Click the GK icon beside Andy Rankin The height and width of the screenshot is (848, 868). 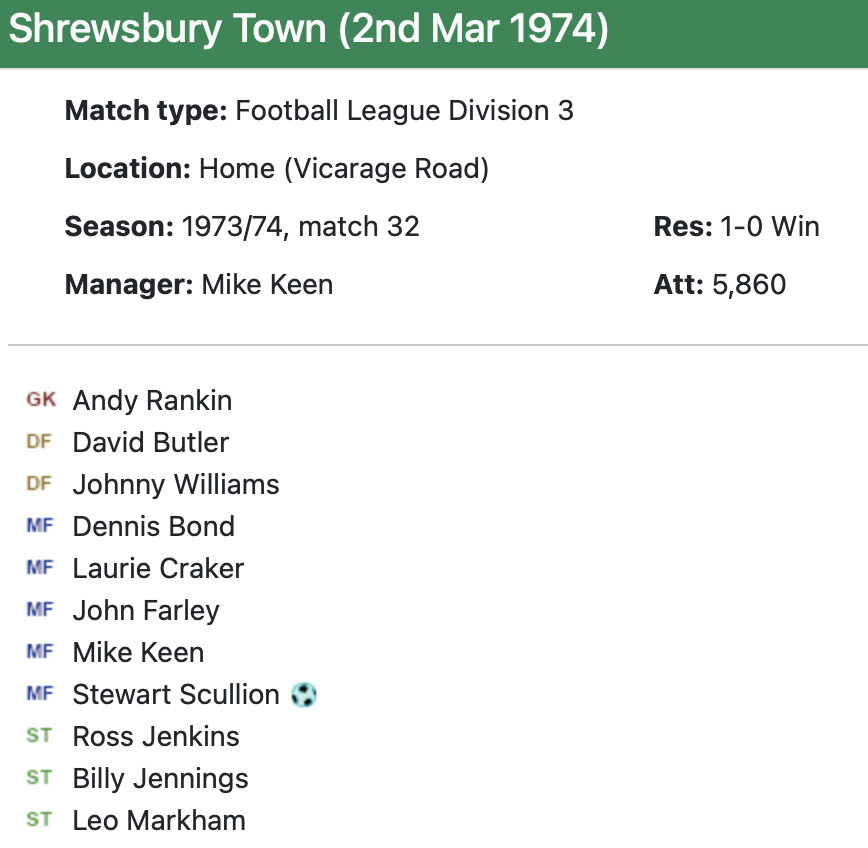click(41, 400)
